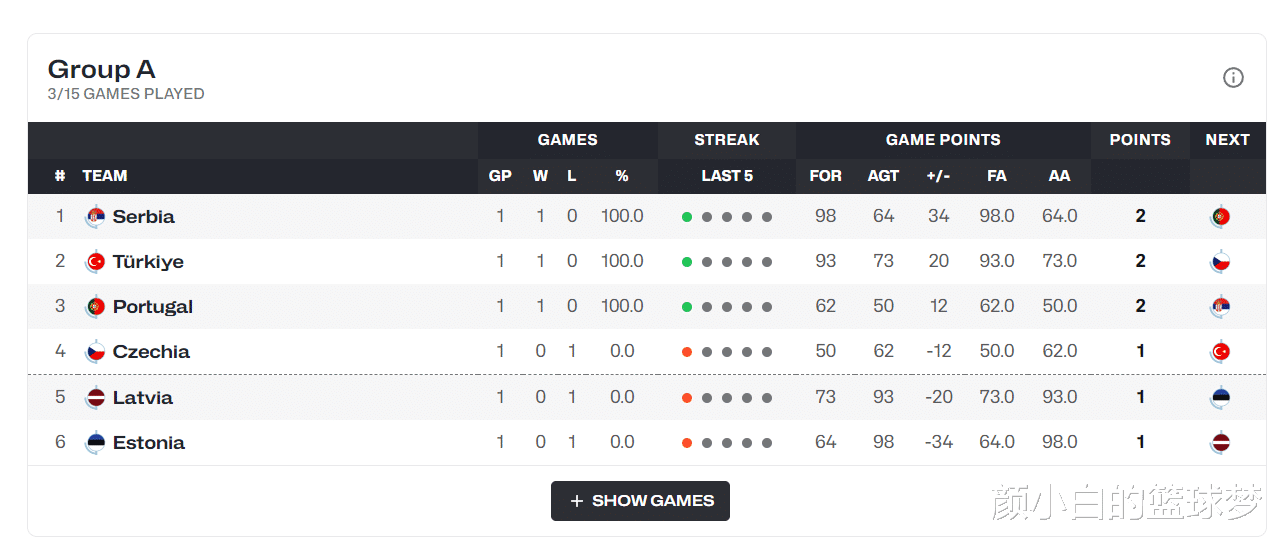The width and height of the screenshot is (1282, 546).
Task: Open Türkiye's next opponent Czechia flag
Action: click(x=1220, y=262)
